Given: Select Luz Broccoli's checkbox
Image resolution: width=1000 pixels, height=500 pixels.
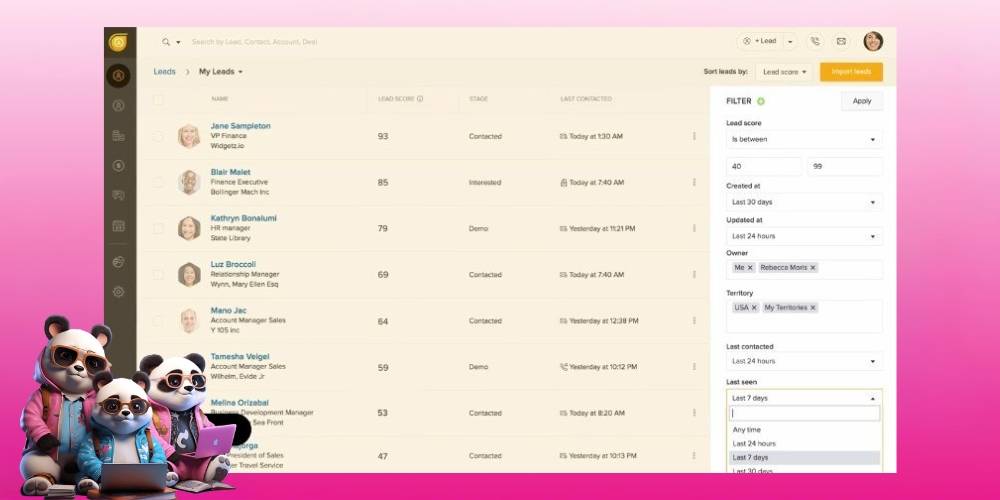Looking at the screenshot, I should click(158, 275).
